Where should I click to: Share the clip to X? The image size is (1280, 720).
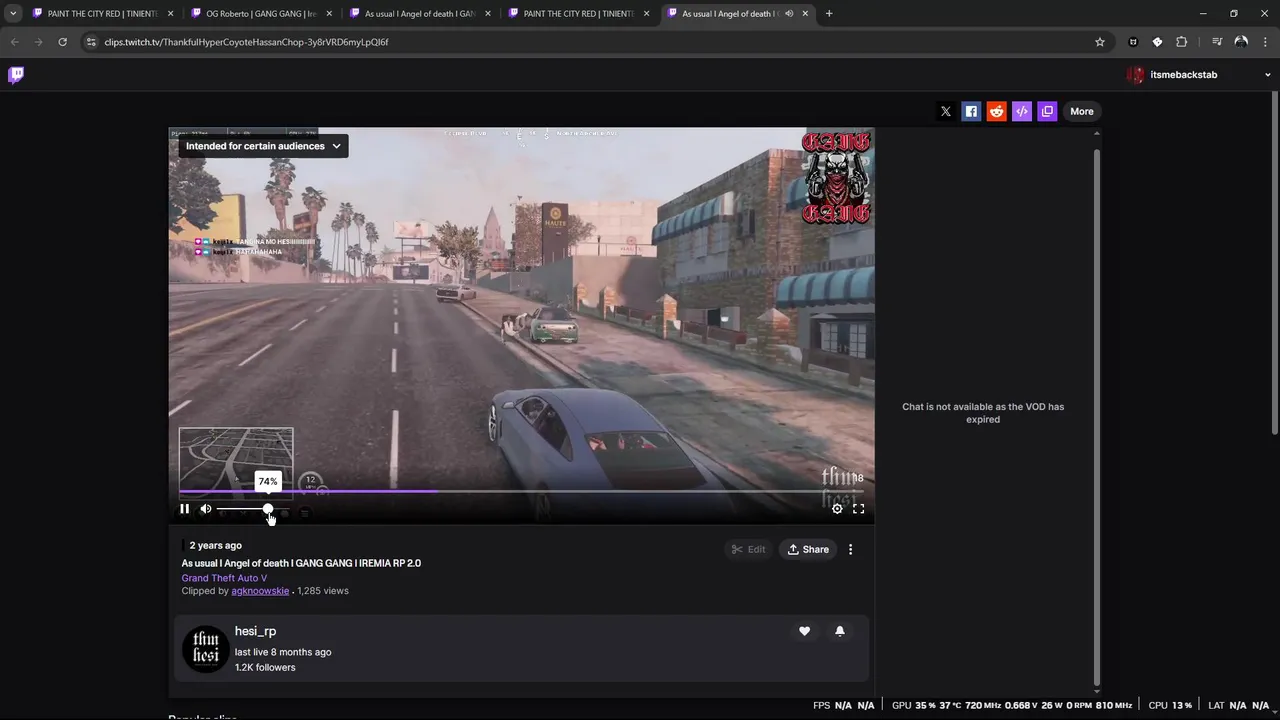(x=945, y=111)
